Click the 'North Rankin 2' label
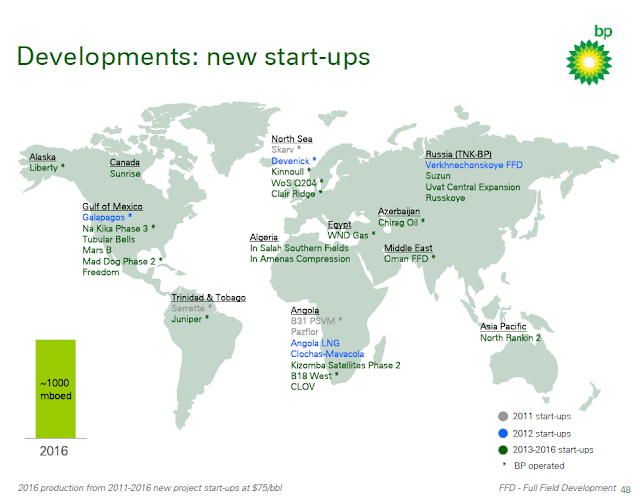 (510, 338)
